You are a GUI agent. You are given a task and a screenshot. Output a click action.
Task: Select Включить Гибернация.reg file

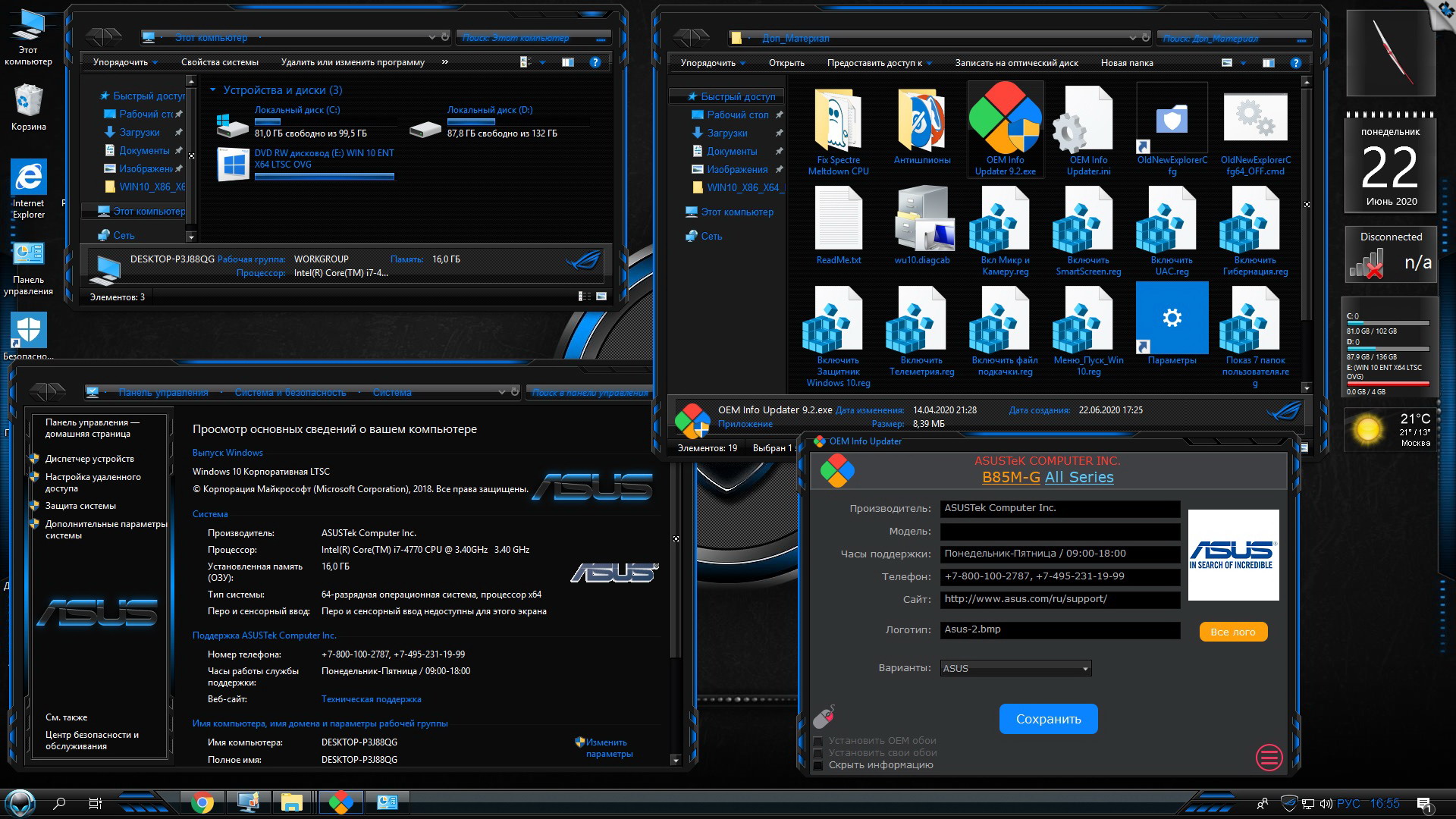[1255, 231]
